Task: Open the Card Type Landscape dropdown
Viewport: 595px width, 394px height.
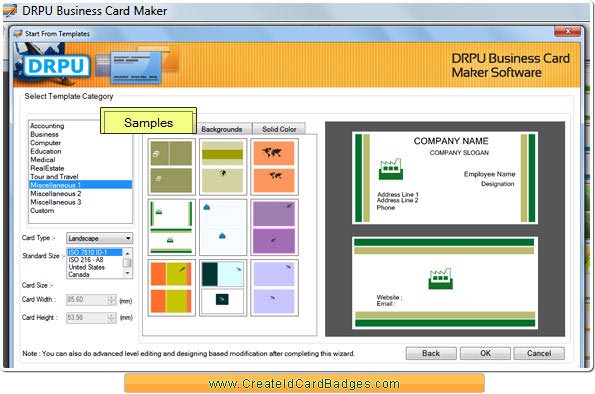Action: click(x=99, y=238)
